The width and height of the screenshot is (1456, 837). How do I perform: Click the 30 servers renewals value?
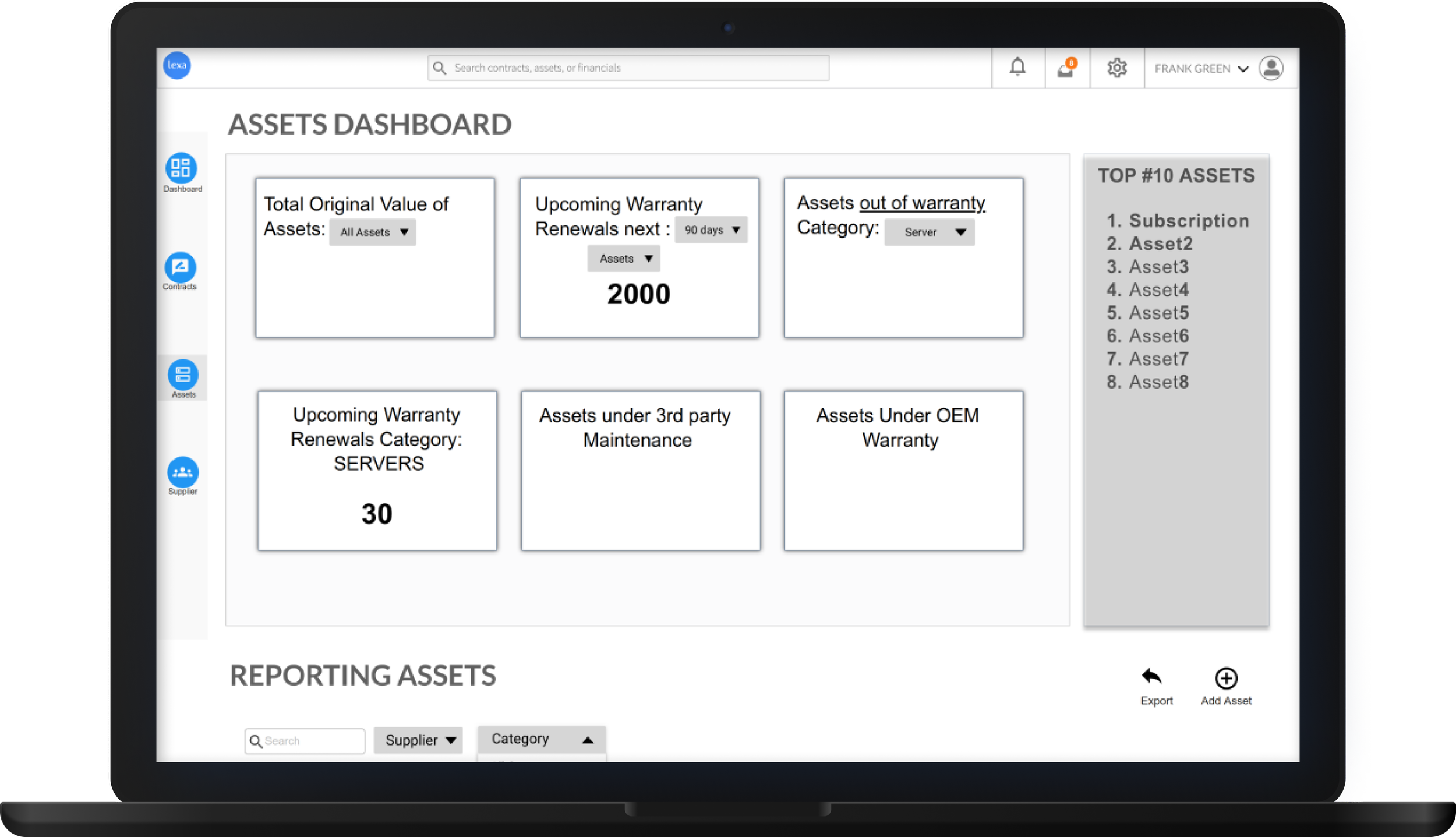tap(377, 514)
